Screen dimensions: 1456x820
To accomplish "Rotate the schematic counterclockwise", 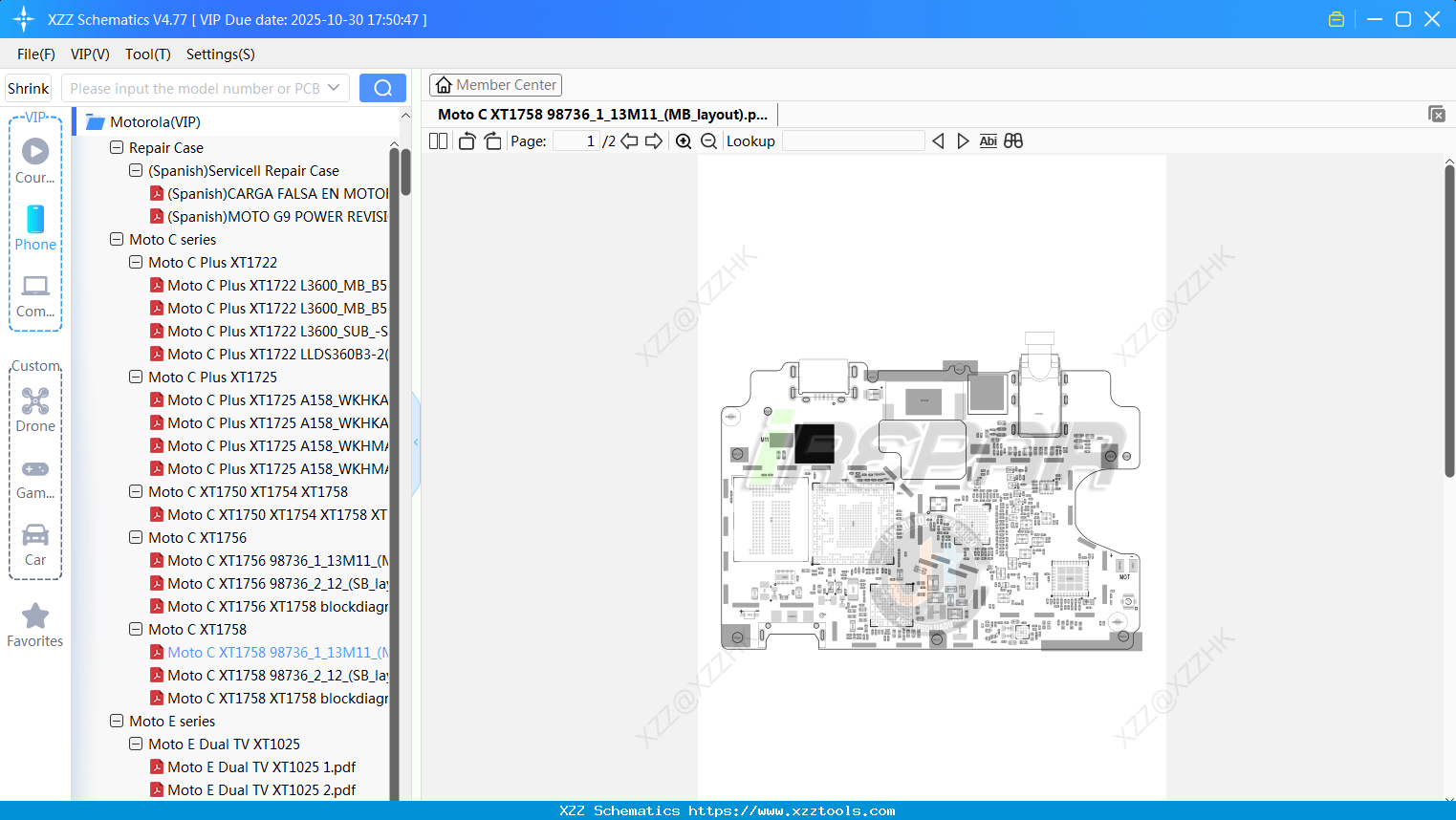I will (466, 140).
